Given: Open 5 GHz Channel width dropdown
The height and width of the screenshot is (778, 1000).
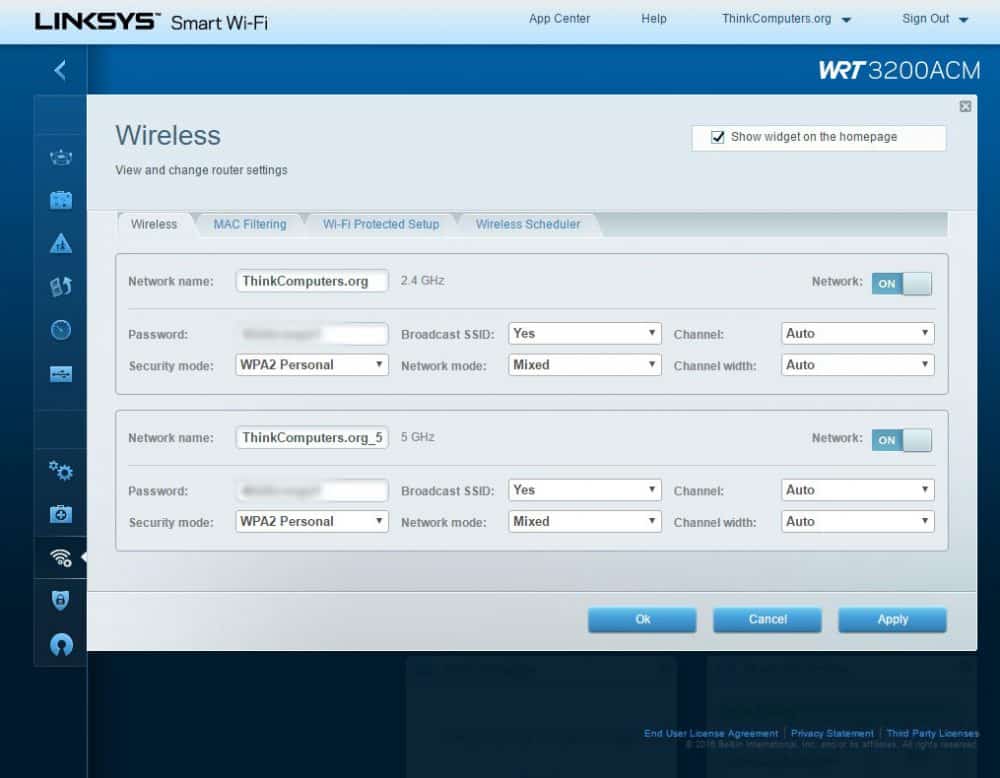Looking at the screenshot, I should tap(858, 521).
